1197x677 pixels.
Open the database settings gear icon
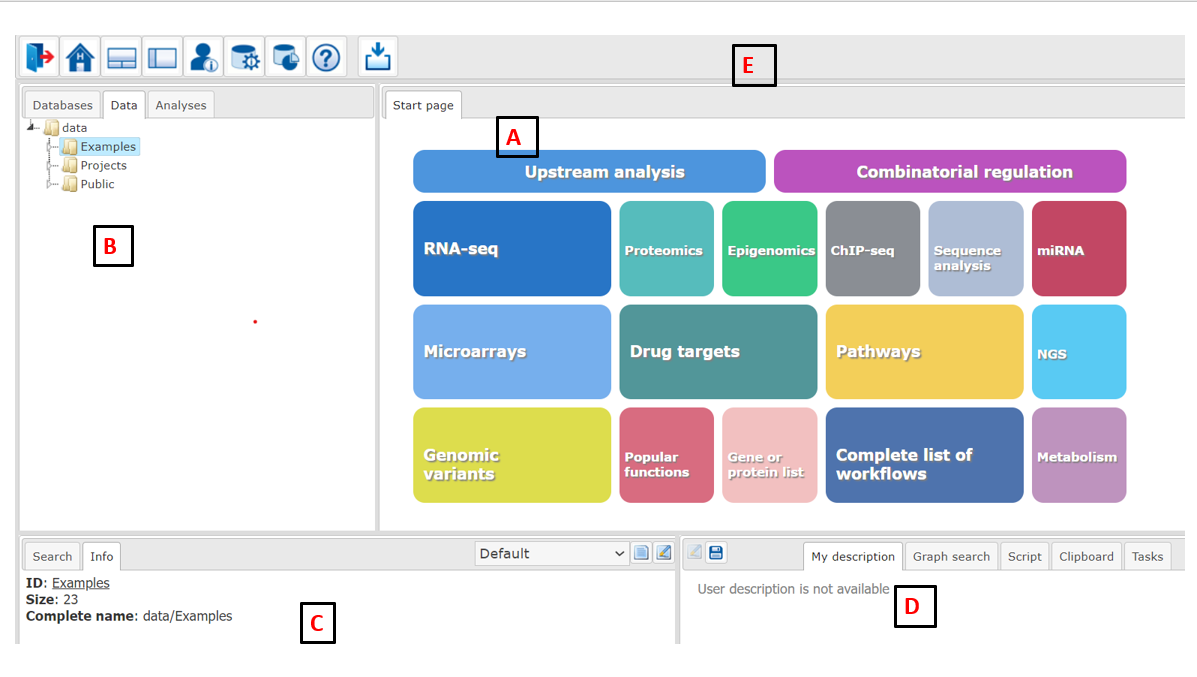[245, 56]
